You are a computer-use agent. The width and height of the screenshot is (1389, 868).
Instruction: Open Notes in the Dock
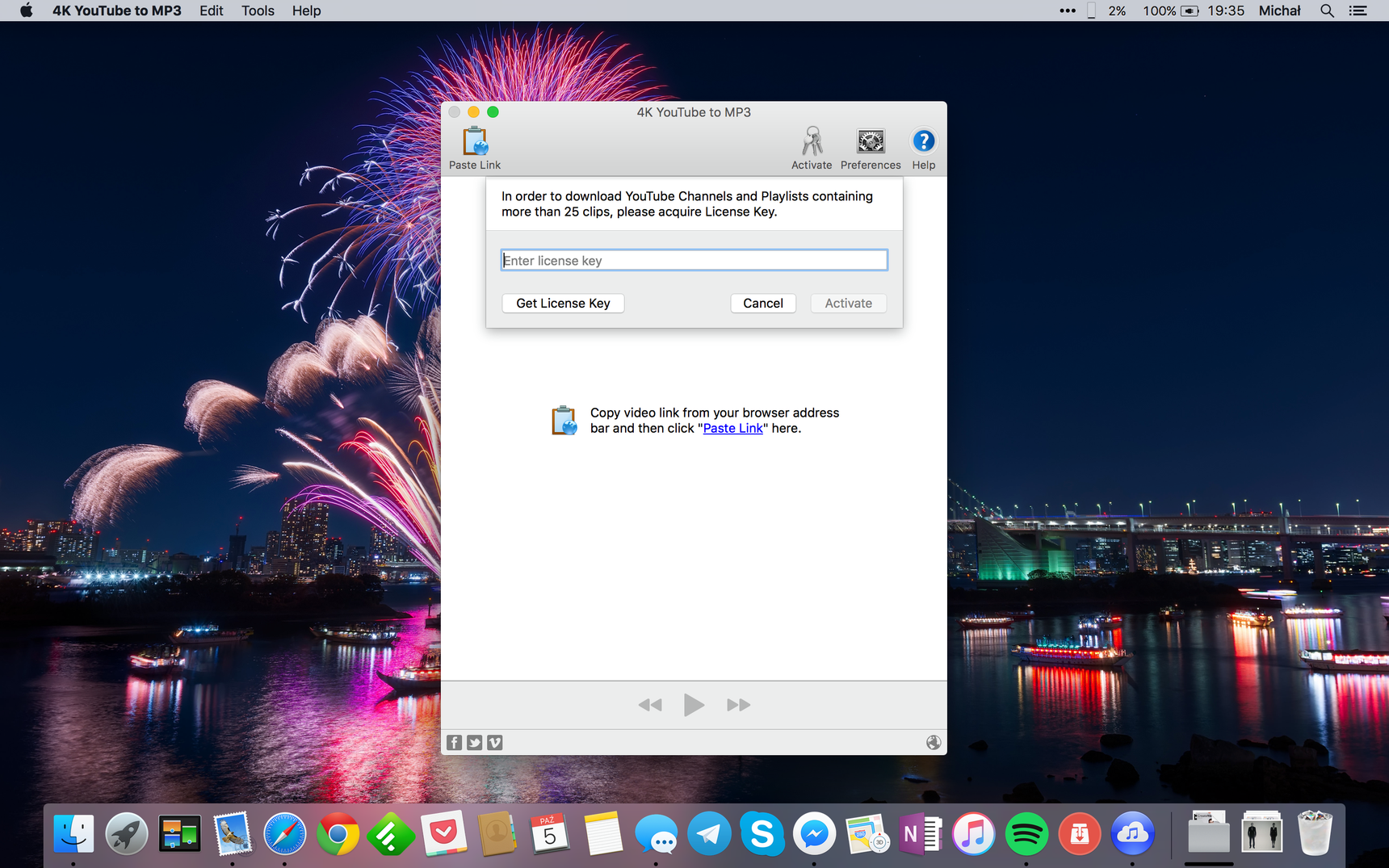coord(602,834)
